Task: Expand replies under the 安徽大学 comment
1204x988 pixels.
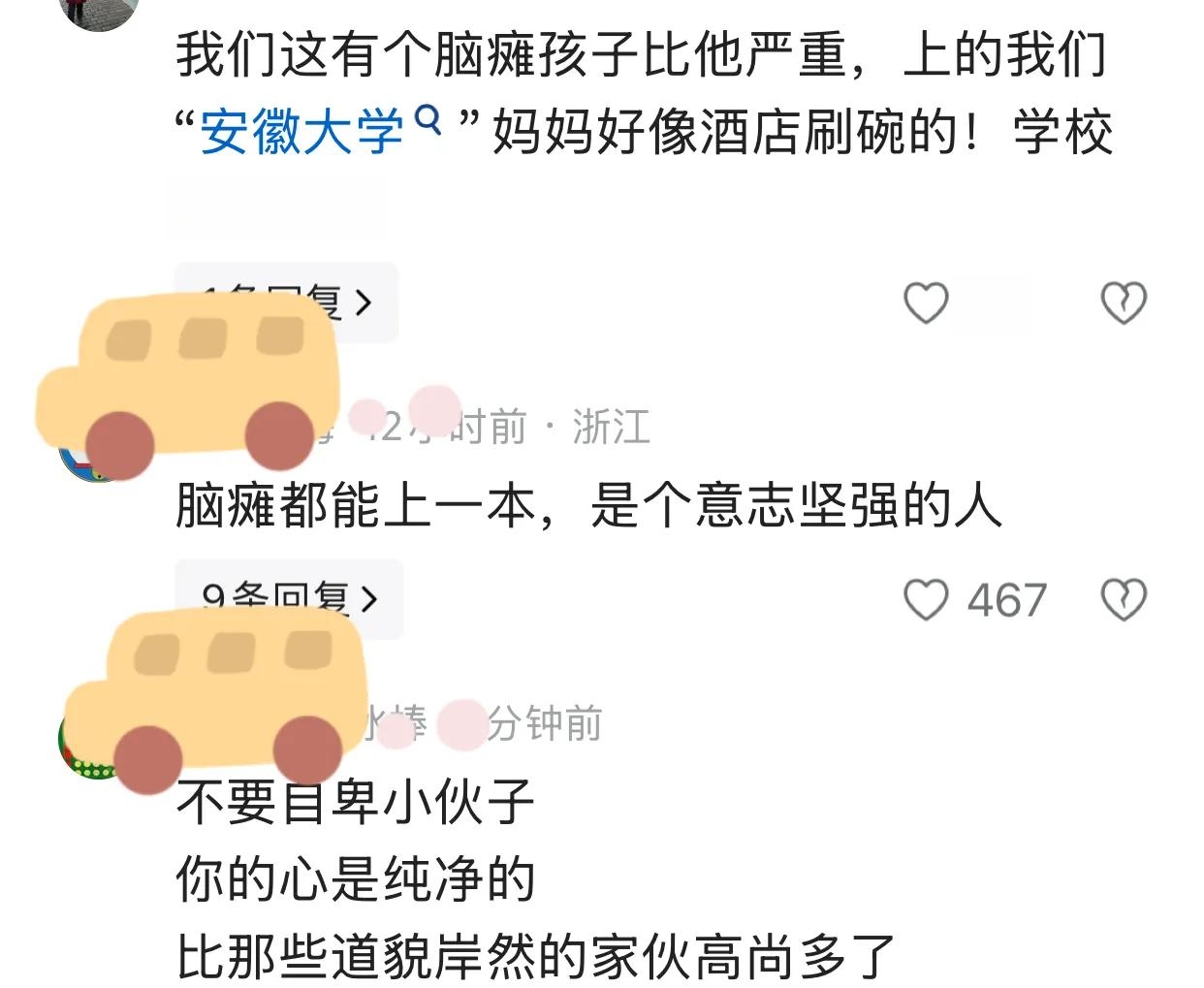Action: tap(286, 302)
